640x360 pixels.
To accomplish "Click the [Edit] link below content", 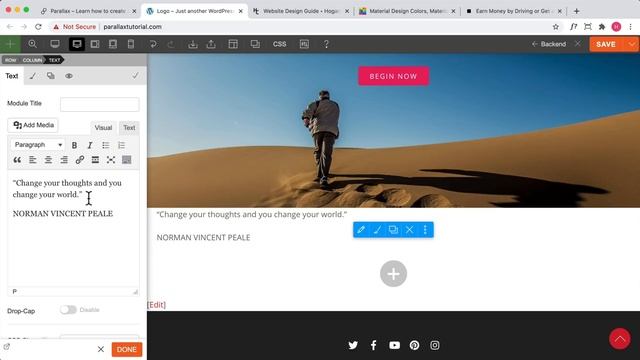I will coord(156,305).
